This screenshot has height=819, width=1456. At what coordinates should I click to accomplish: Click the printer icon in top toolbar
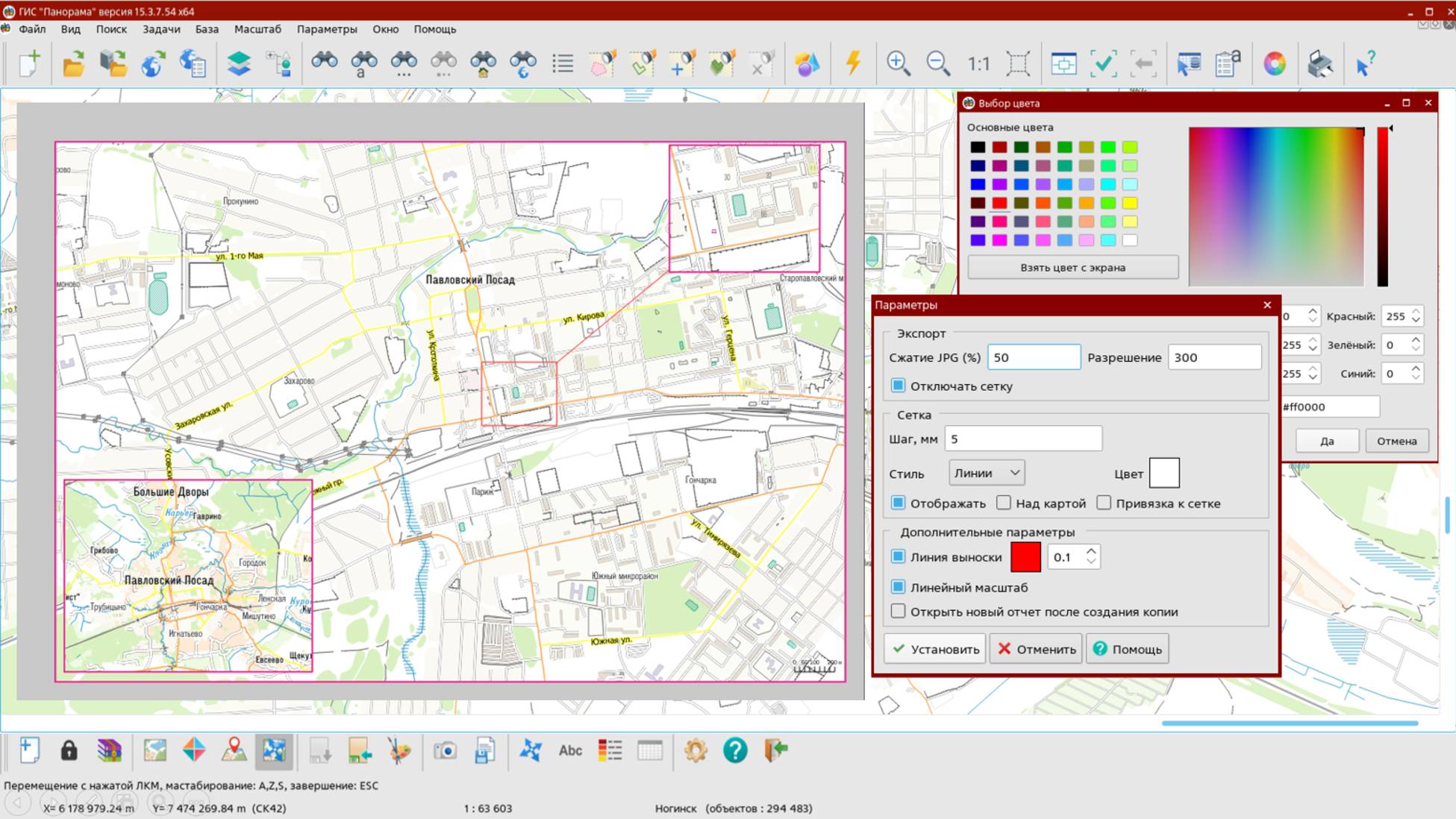coord(1319,63)
